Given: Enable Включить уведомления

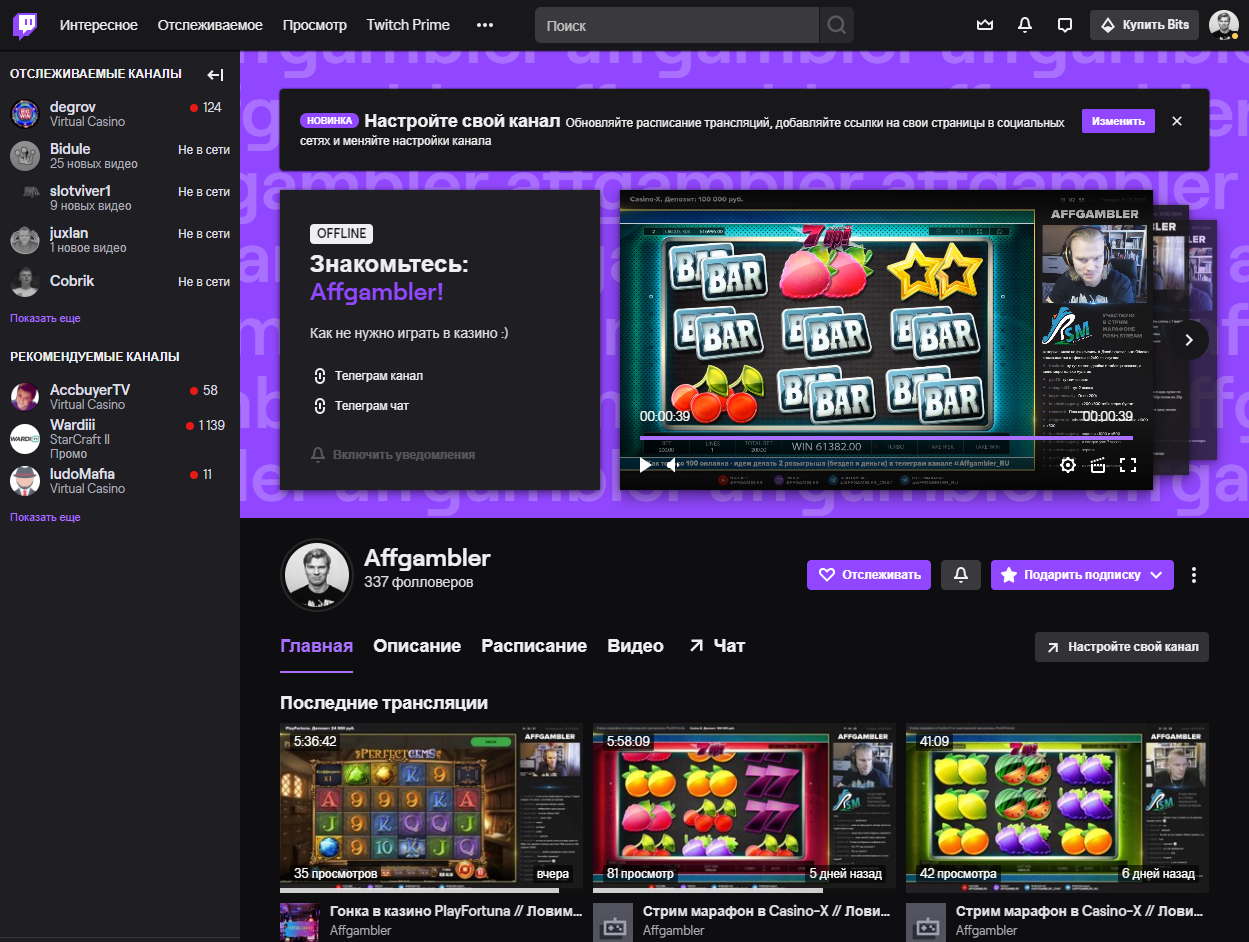Looking at the screenshot, I should [x=393, y=455].
